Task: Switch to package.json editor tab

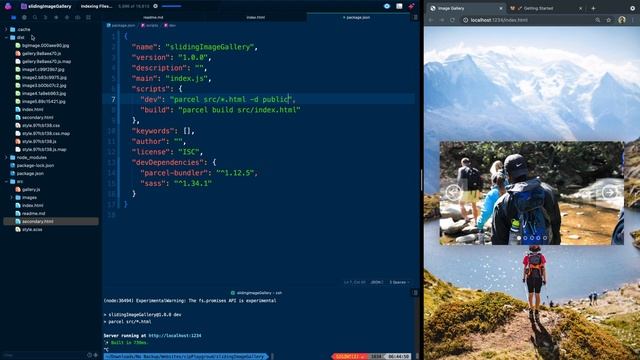Action: [358, 18]
